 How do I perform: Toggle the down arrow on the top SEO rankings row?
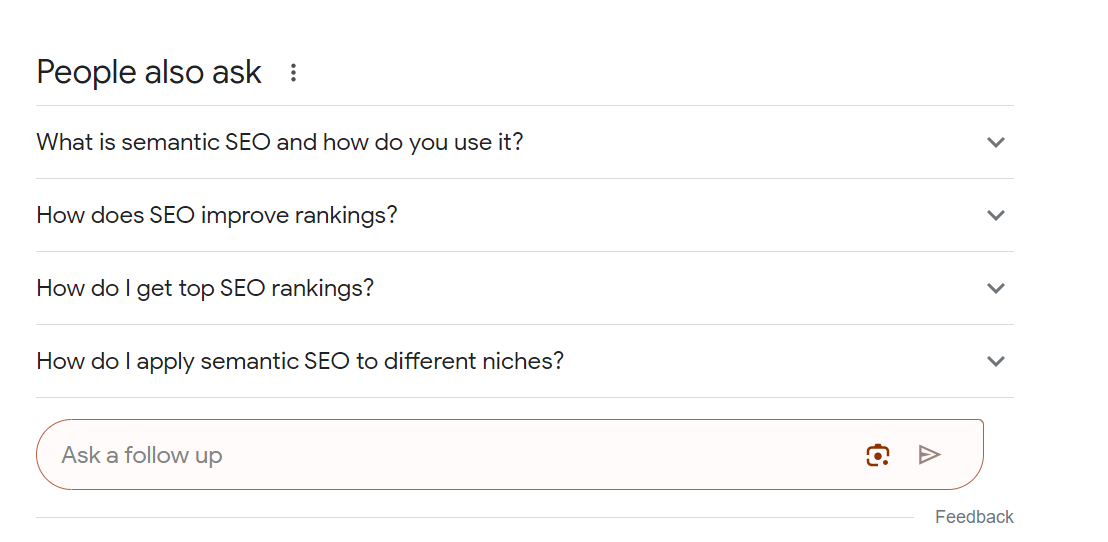coord(996,288)
